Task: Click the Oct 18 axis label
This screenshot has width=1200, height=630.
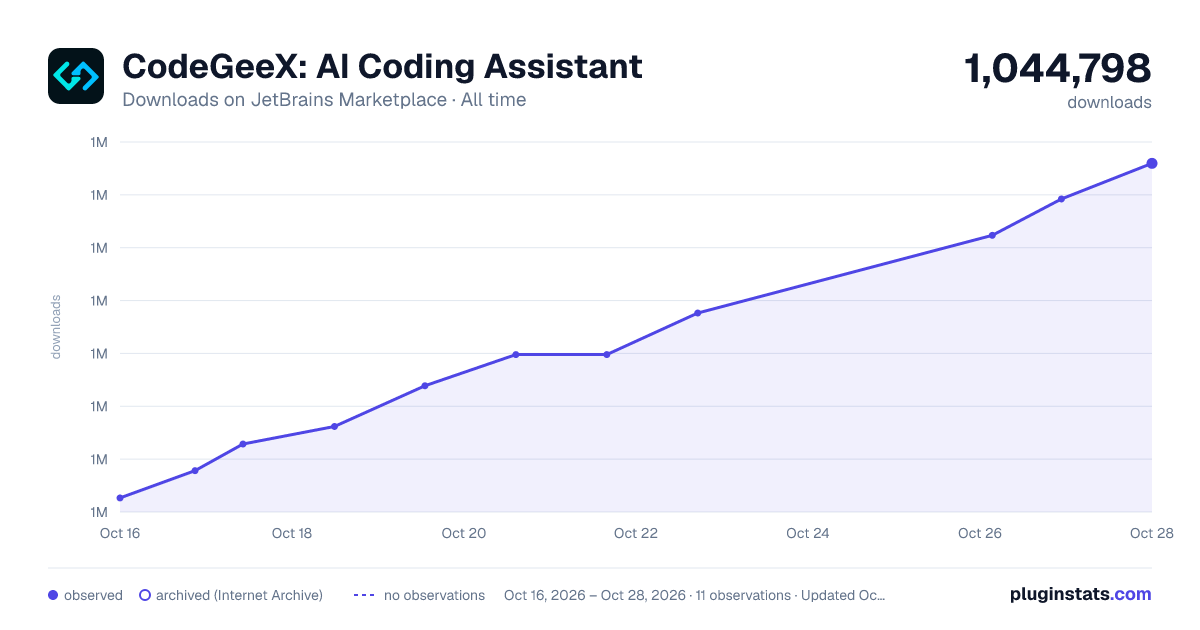Action: click(x=292, y=533)
